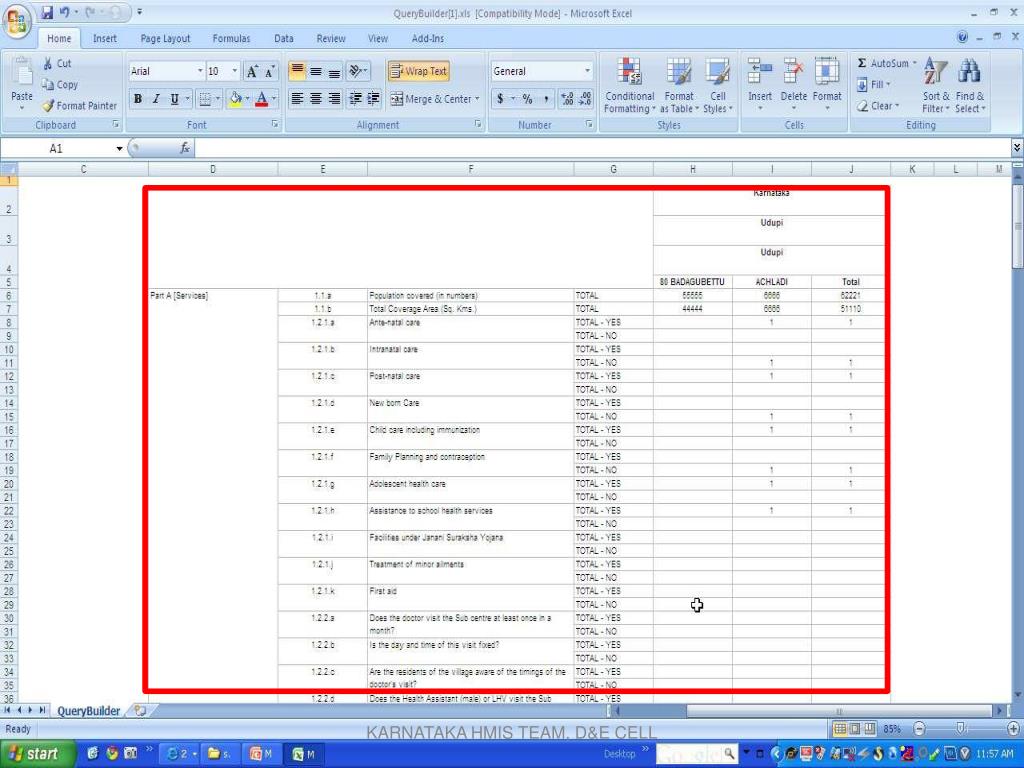
Task: Expand the General number format dropdown
Action: pyautogui.click(x=587, y=72)
